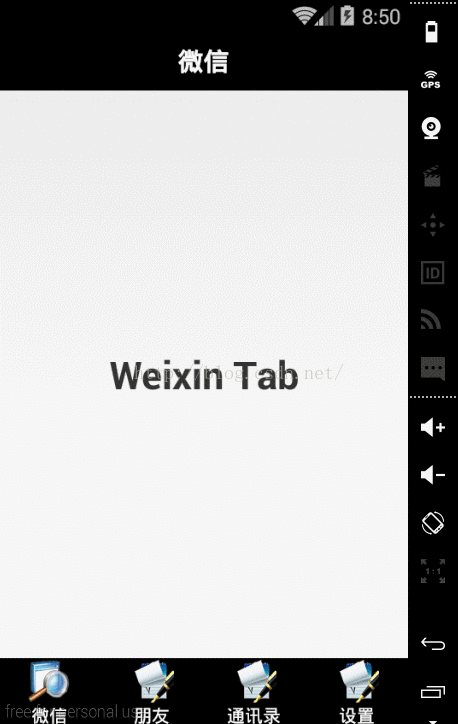The image size is (458, 724).
Task: Switch to the 通讯录 tab
Action: pyautogui.click(x=254, y=691)
